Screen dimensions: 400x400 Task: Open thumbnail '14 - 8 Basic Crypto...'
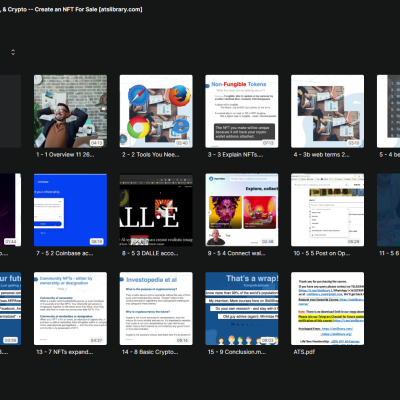pyautogui.click(x=156, y=309)
